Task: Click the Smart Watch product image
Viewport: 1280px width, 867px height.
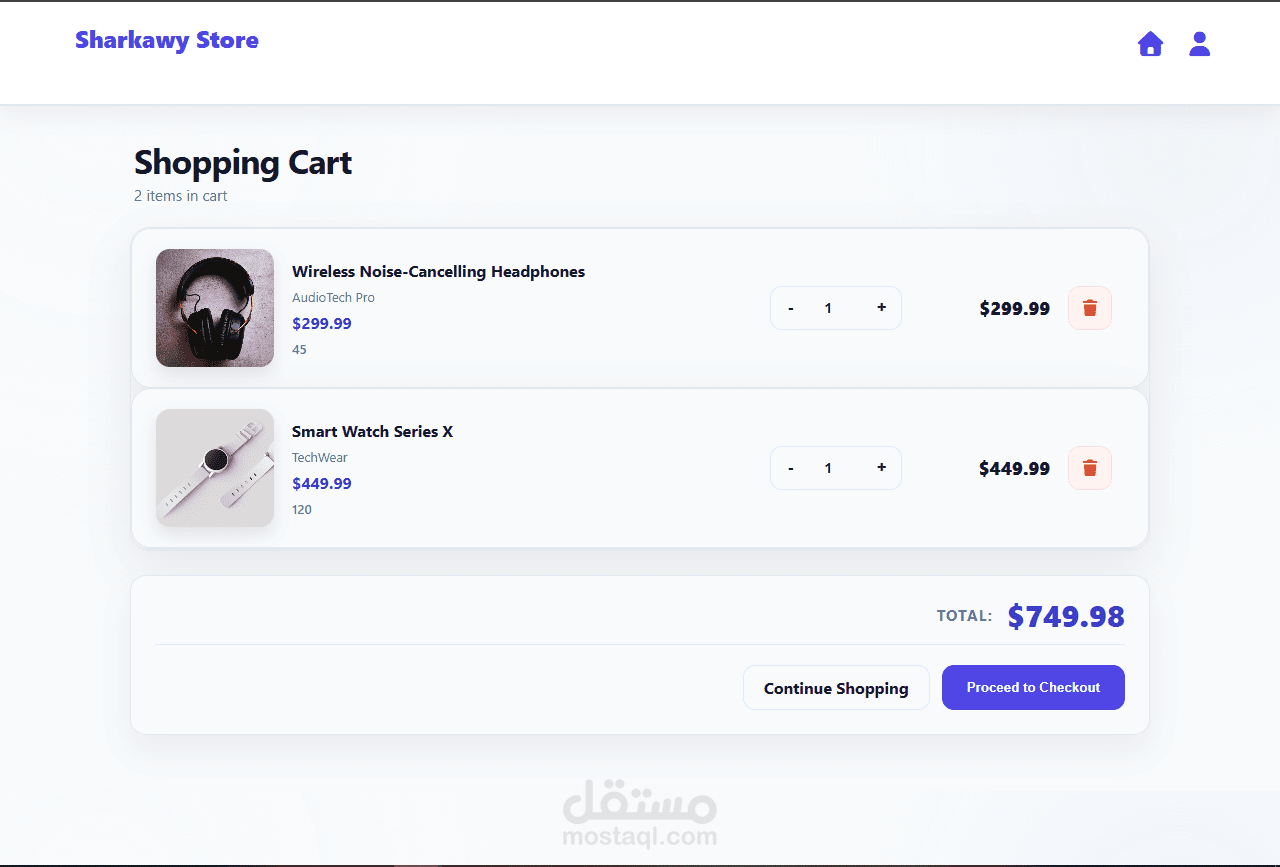Action: (x=215, y=468)
